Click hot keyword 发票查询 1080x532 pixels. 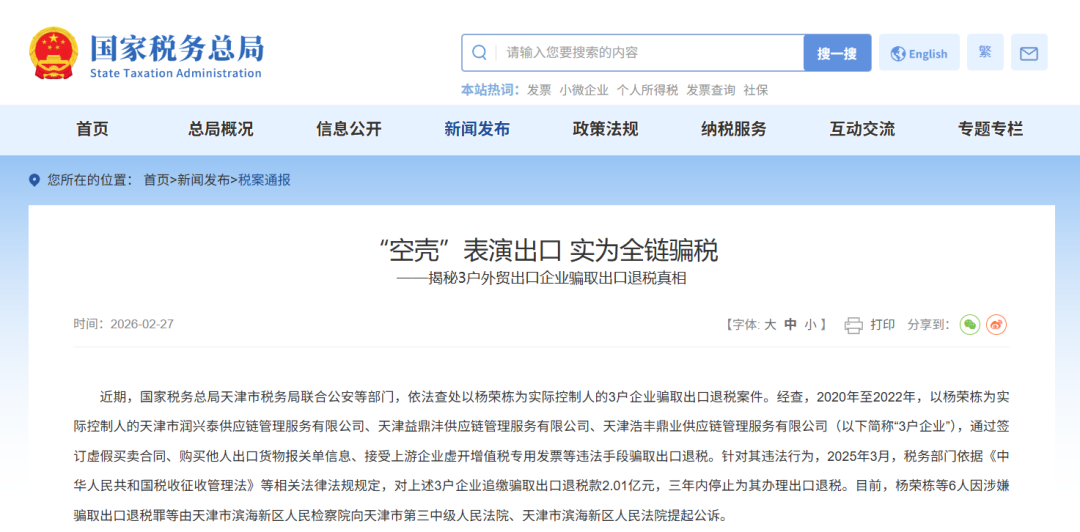click(x=711, y=90)
